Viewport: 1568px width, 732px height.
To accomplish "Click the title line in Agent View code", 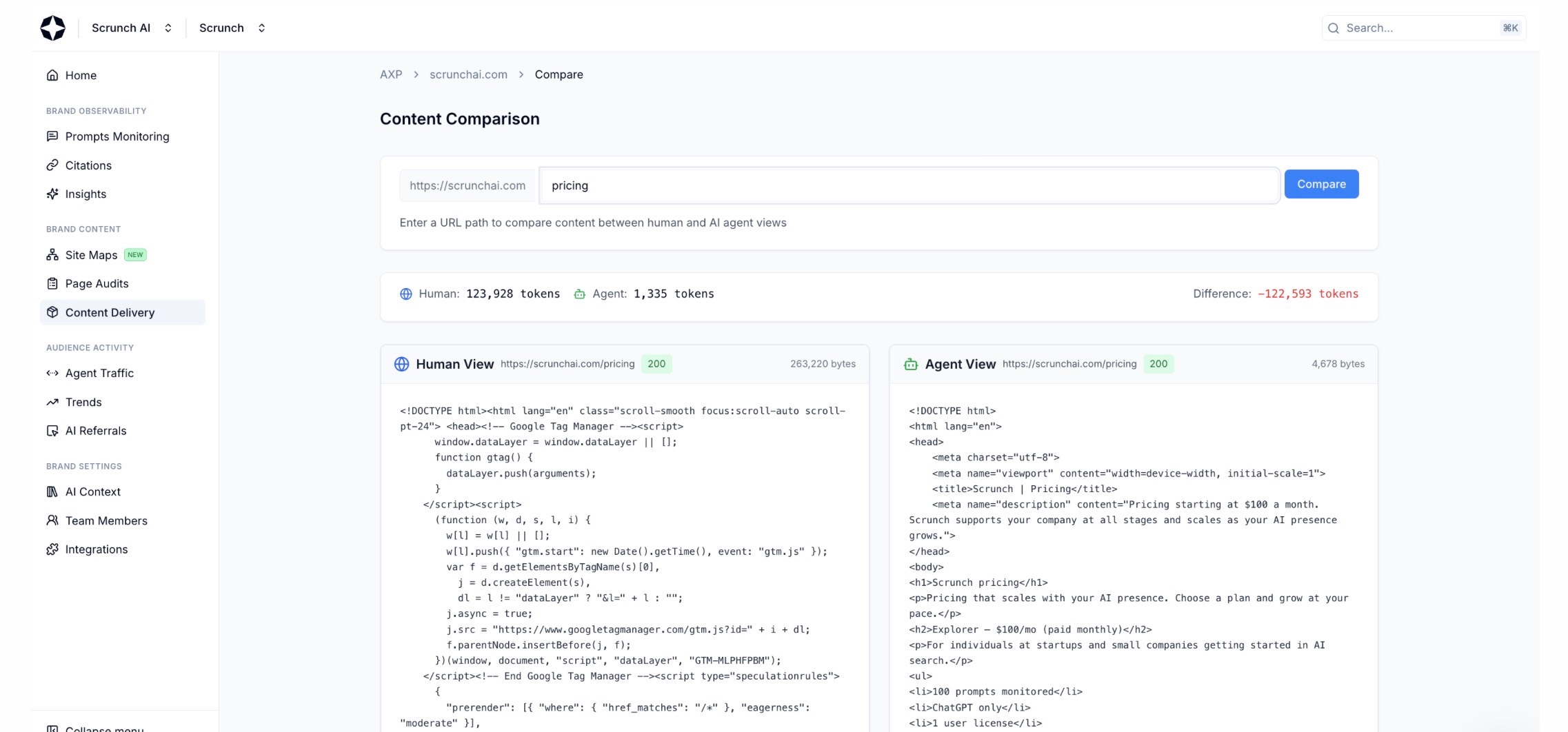I will [x=1024, y=489].
